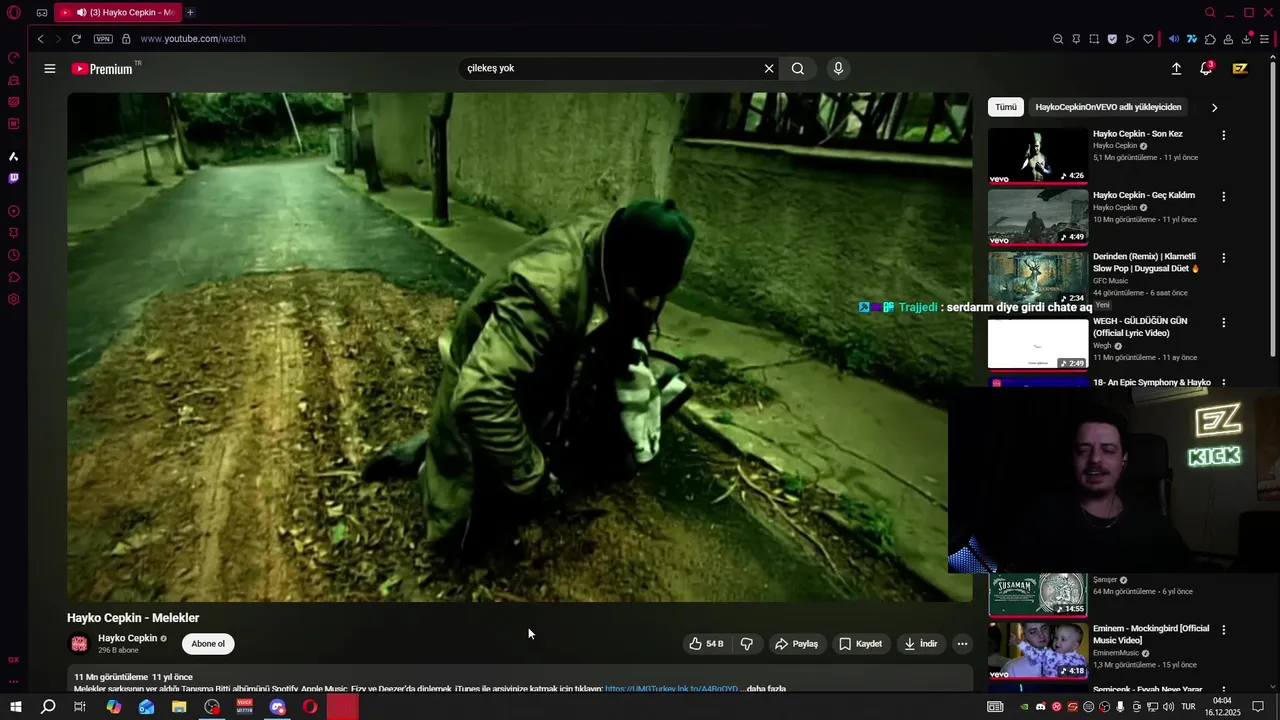Open Hayko Cepkin channel name

[127, 638]
